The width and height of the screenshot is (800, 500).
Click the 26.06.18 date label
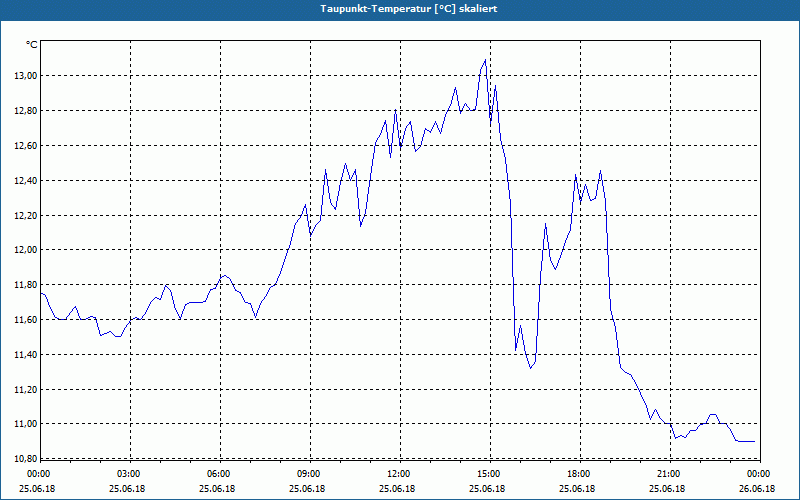757,489
